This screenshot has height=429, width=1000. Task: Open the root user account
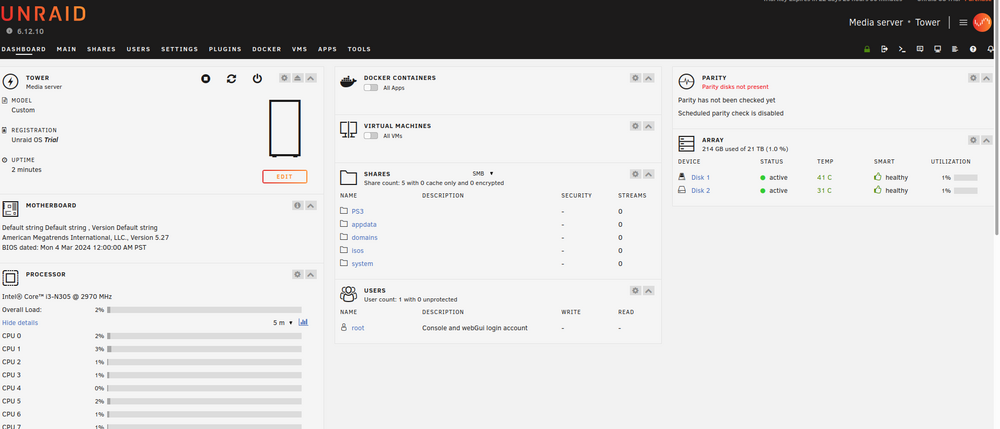pos(358,328)
